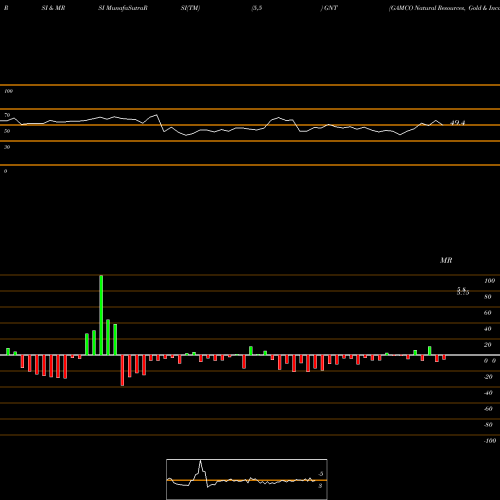Open the mini overview chart at the bottom

click(x=247, y=479)
